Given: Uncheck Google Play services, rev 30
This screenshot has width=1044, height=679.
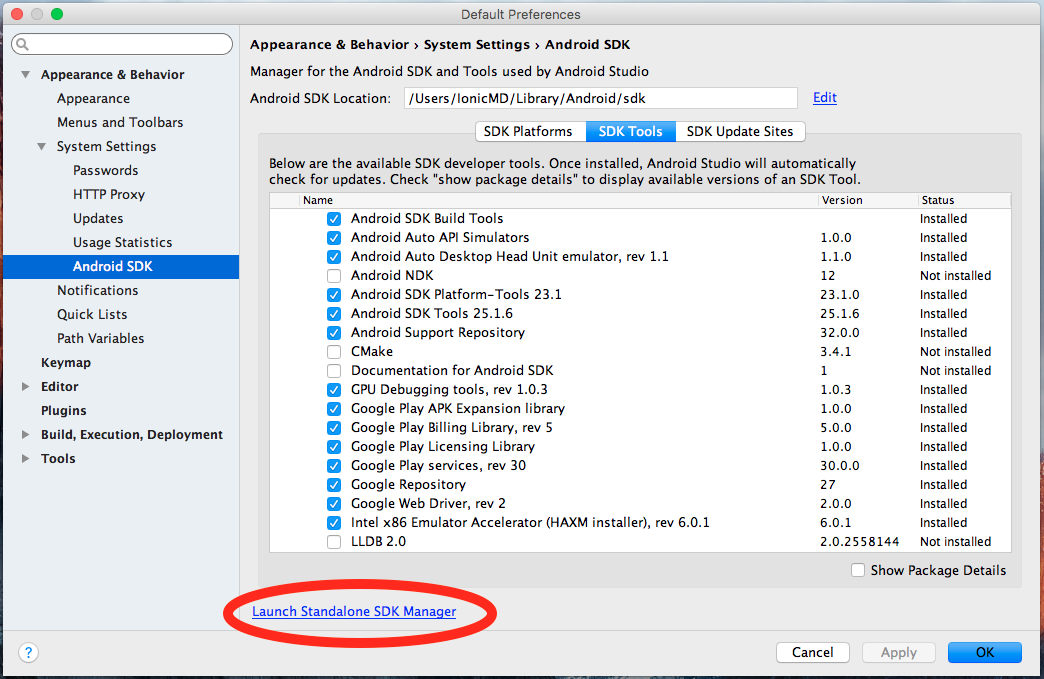Looking at the screenshot, I should coord(334,465).
